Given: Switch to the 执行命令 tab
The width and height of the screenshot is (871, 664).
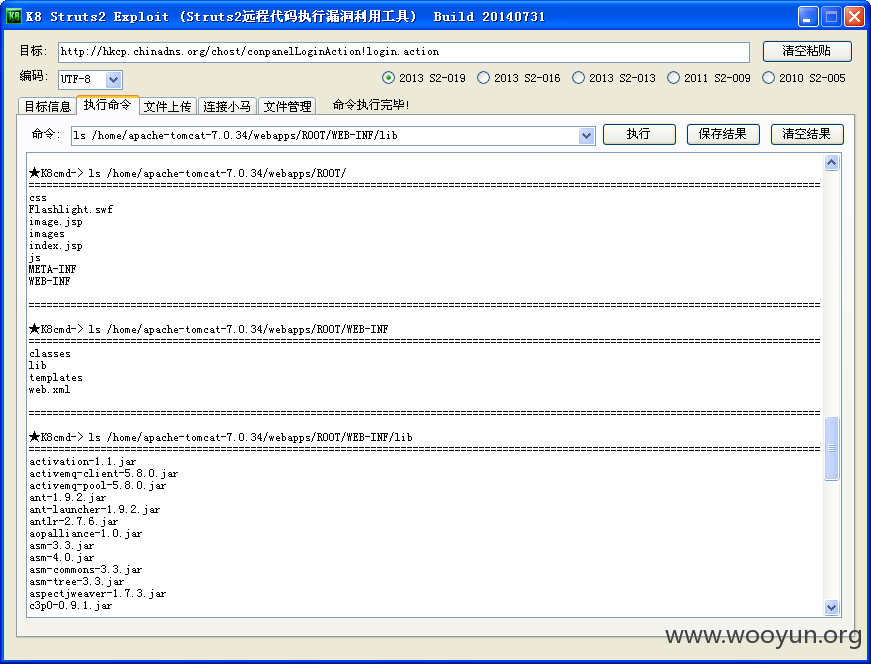Looking at the screenshot, I should point(107,104).
